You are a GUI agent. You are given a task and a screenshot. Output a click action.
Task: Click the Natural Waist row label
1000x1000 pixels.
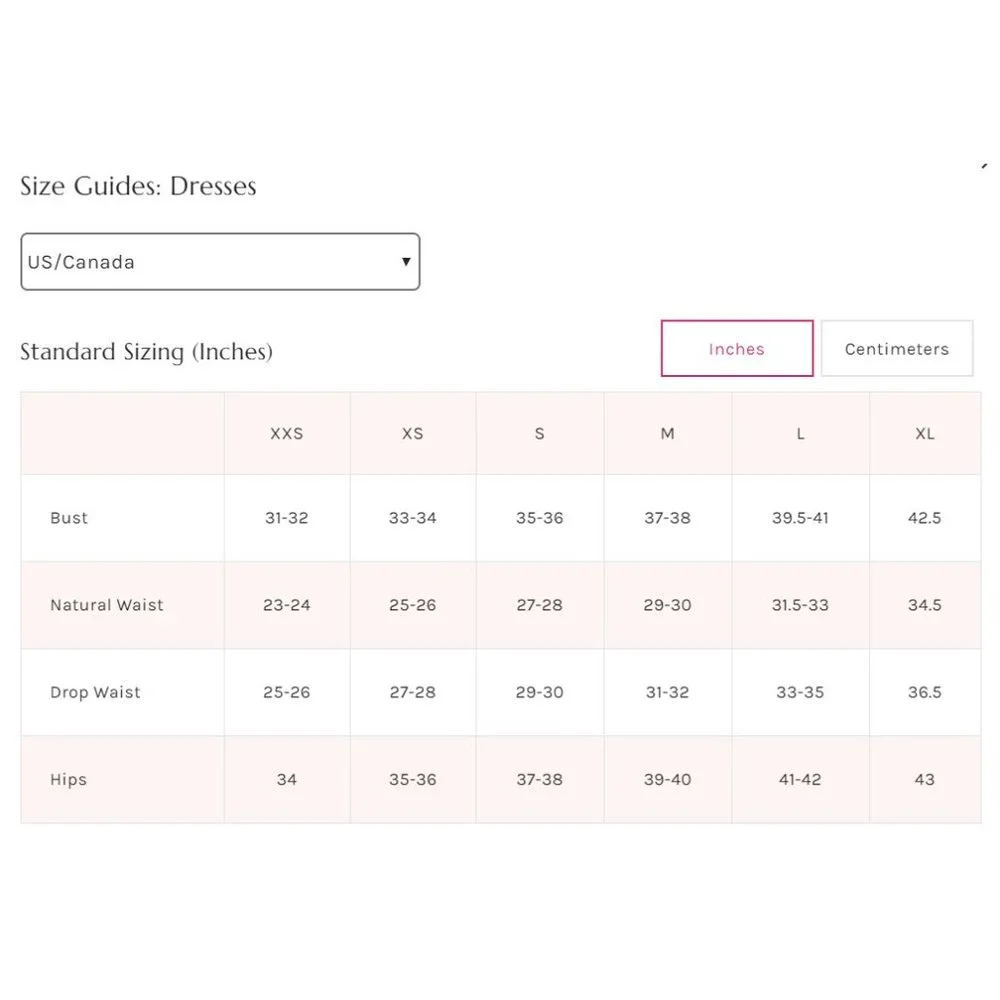pos(106,605)
